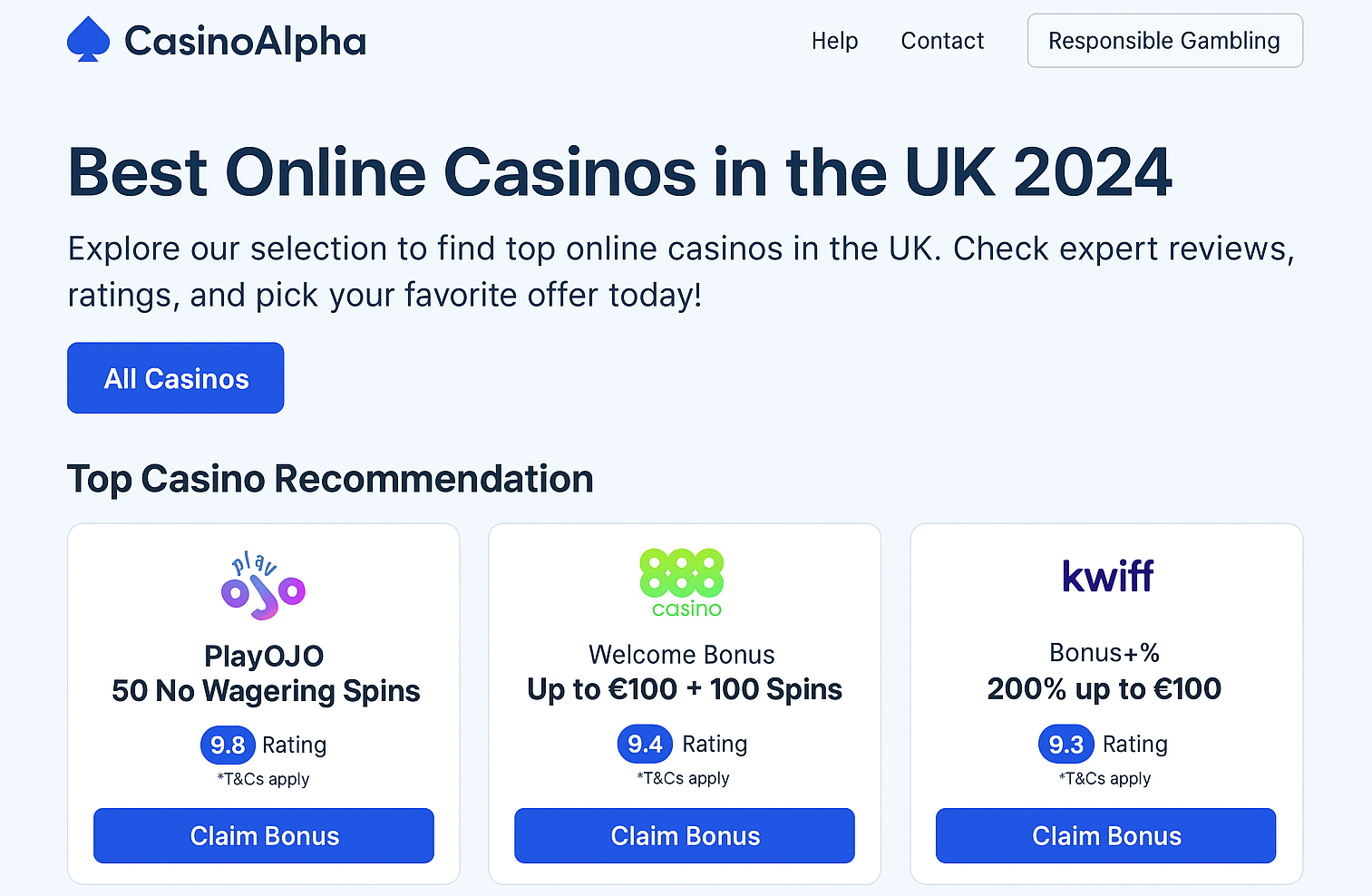Claim Bonus for kwiff
The image size is (1372, 896).
[x=1106, y=836]
